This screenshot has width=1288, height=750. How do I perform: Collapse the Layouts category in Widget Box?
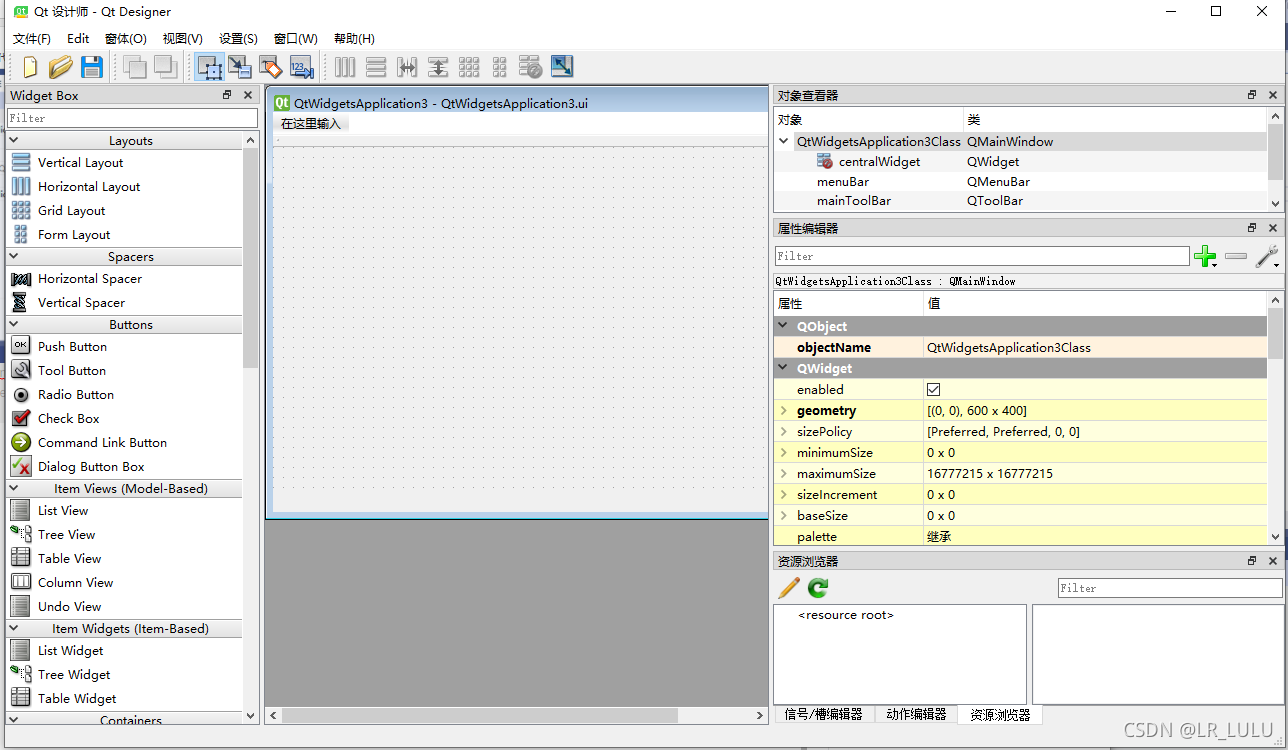pyautogui.click(x=14, y=141)
